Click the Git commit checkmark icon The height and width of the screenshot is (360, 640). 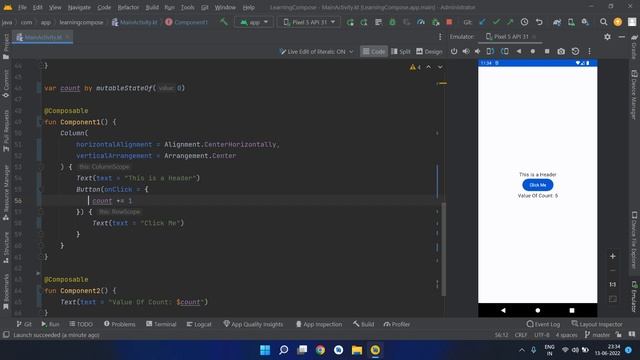click(x=496, y=22)
